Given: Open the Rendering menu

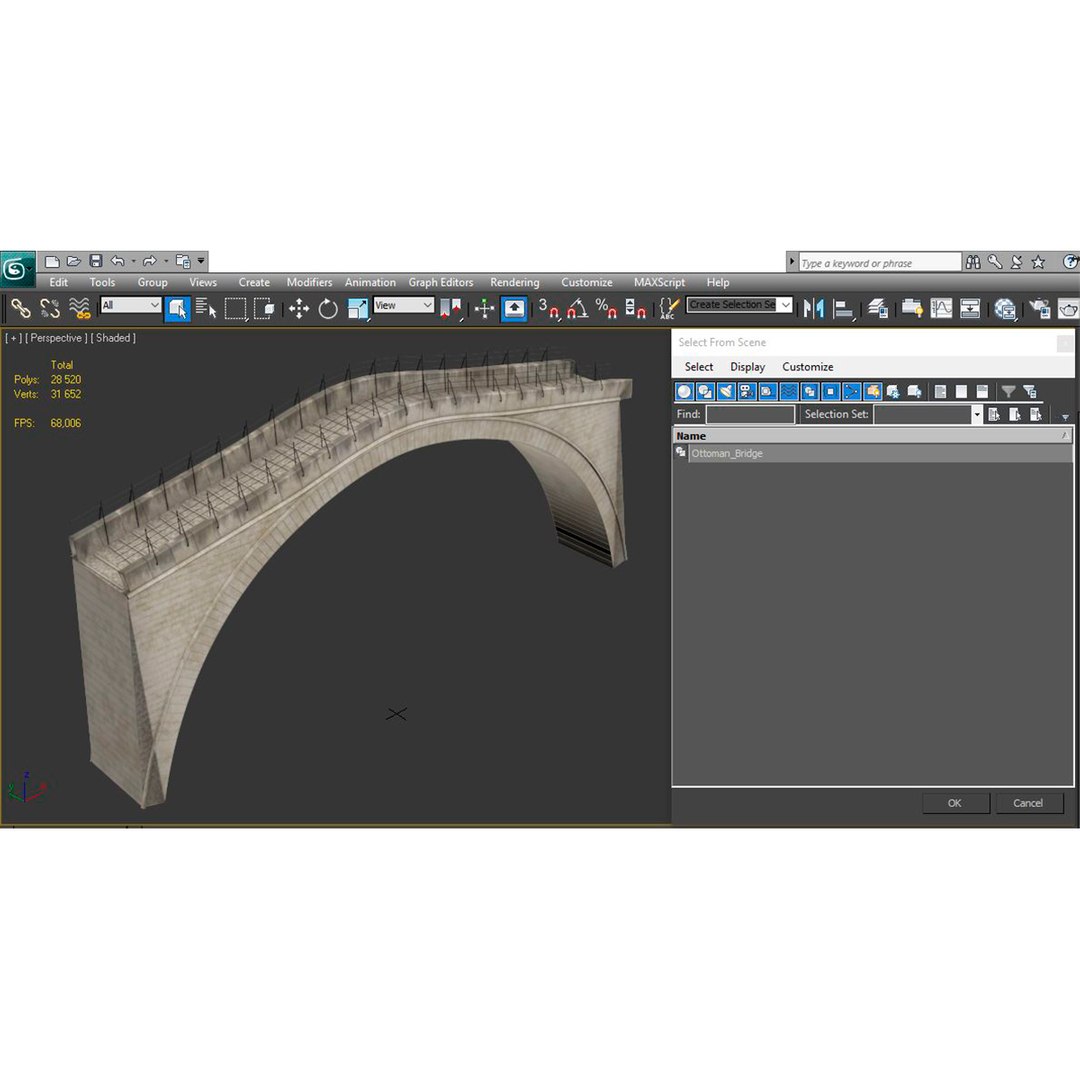Looking at the screenshot, I should coord(515,282).
